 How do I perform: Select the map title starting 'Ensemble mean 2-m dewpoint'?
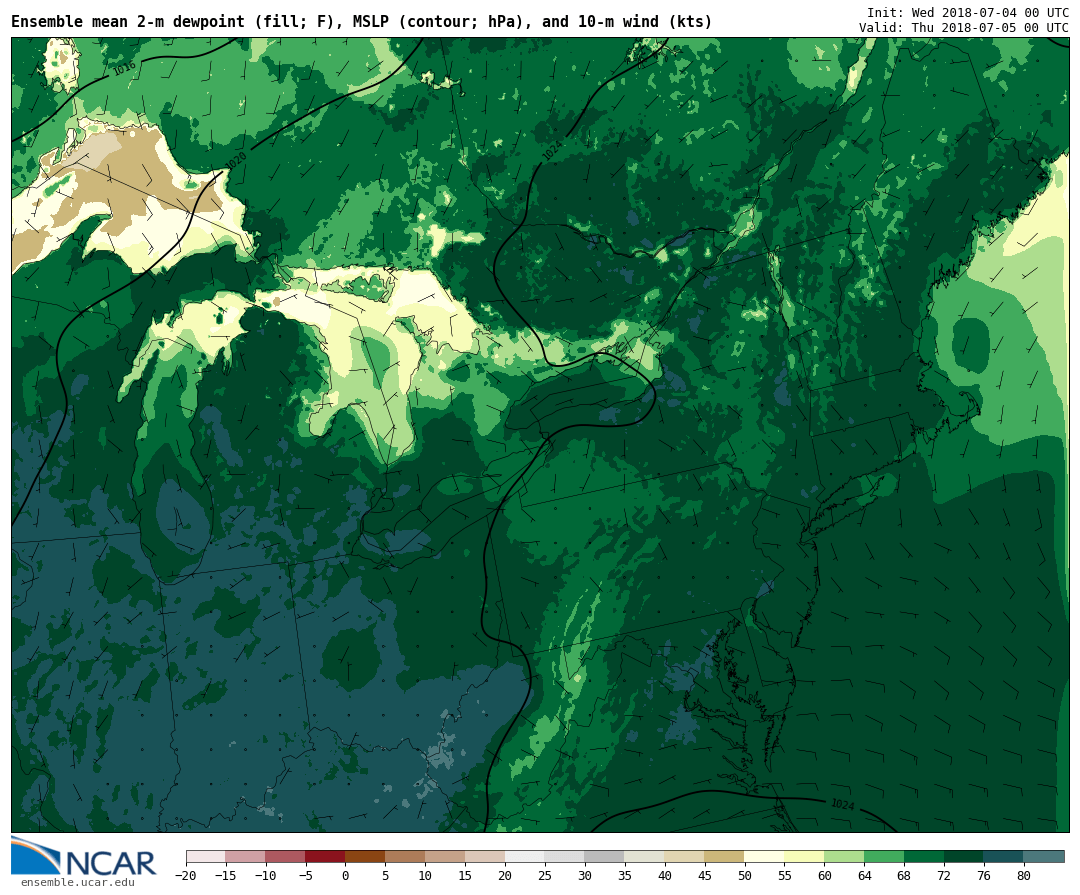tap(362, 22)
